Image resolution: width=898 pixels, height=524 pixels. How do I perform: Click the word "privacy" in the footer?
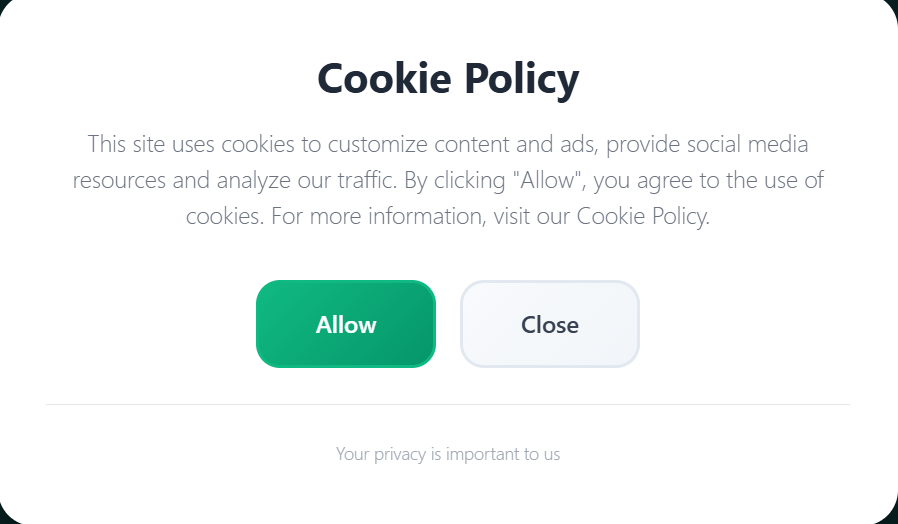400,454
